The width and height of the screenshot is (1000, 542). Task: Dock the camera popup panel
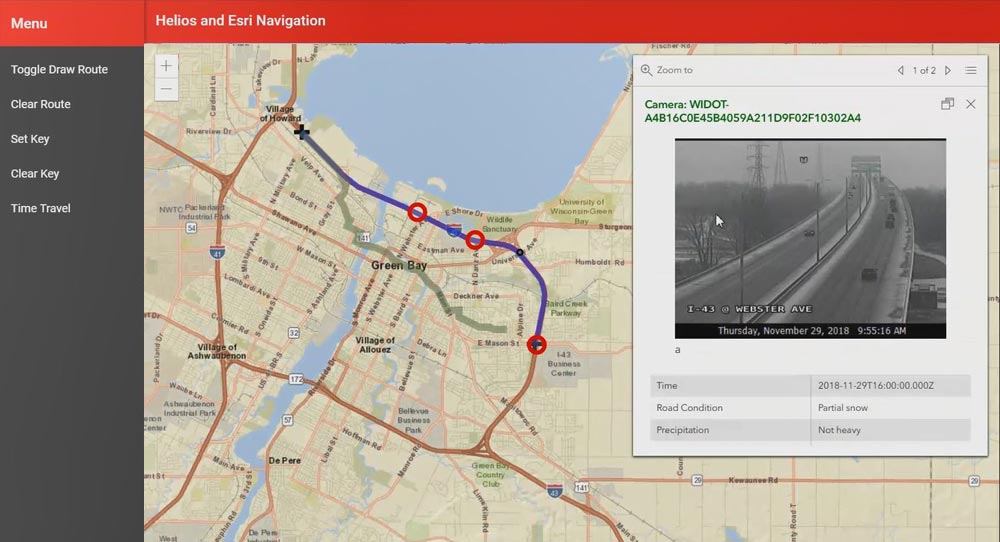947,104
